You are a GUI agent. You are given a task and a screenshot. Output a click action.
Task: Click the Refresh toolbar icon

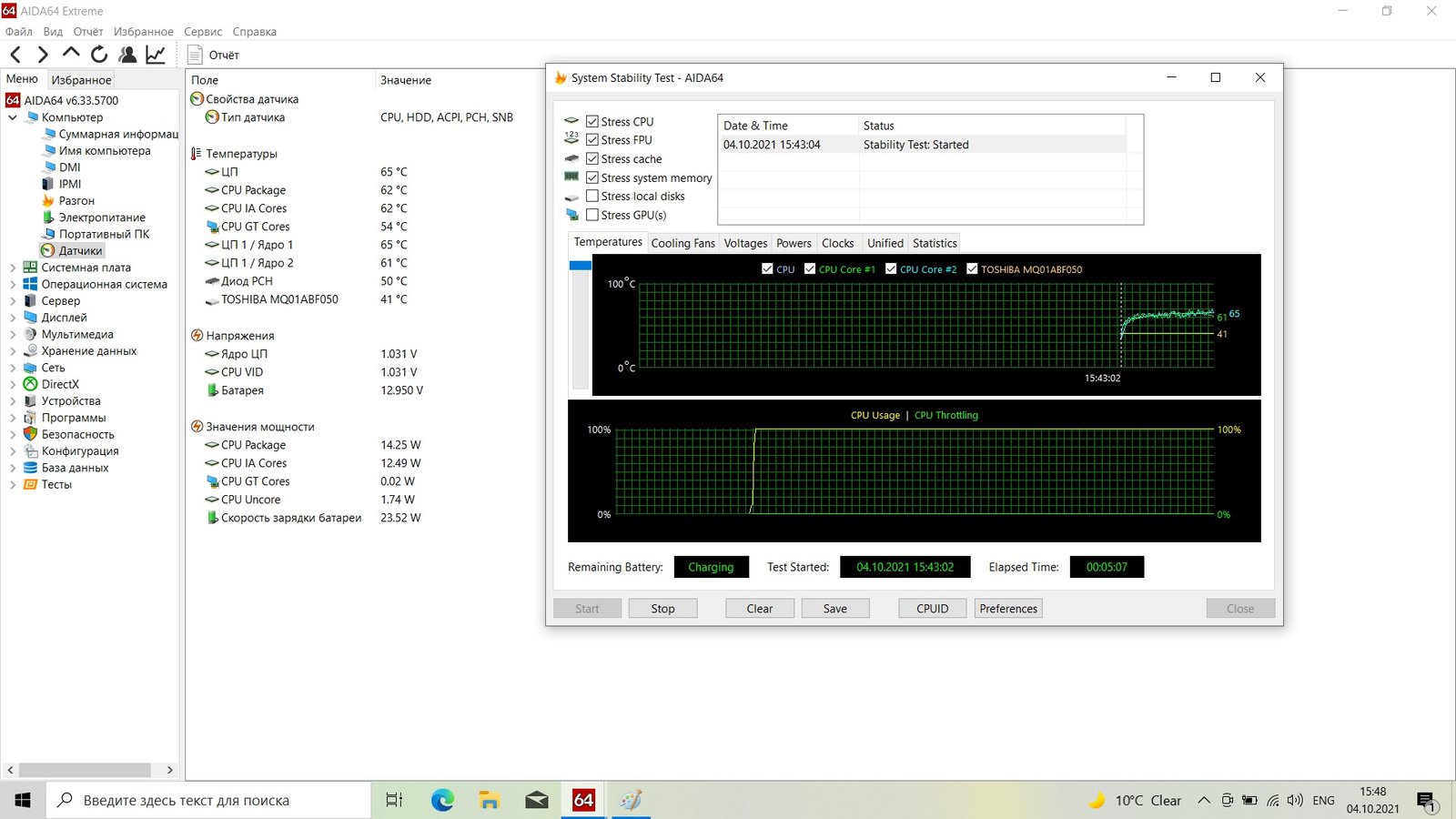tap(99, 55)
